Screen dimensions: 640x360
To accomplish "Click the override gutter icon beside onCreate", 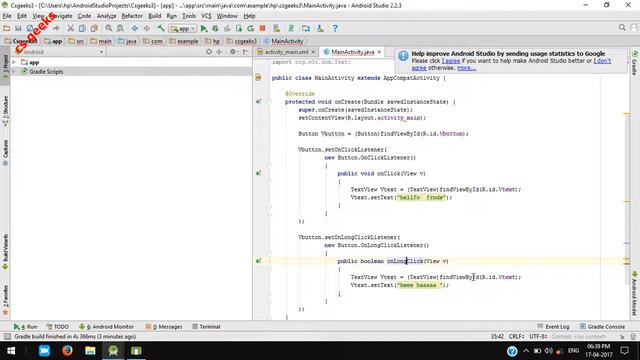I will pos(258,102).
